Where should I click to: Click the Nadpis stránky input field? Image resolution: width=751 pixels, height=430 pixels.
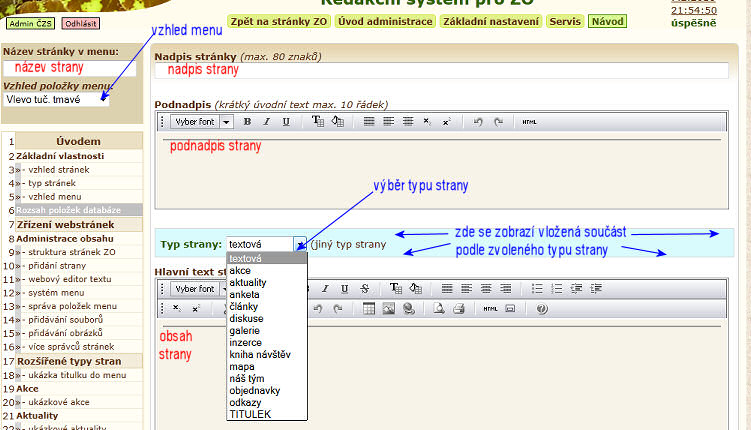(x=450, y=70)
